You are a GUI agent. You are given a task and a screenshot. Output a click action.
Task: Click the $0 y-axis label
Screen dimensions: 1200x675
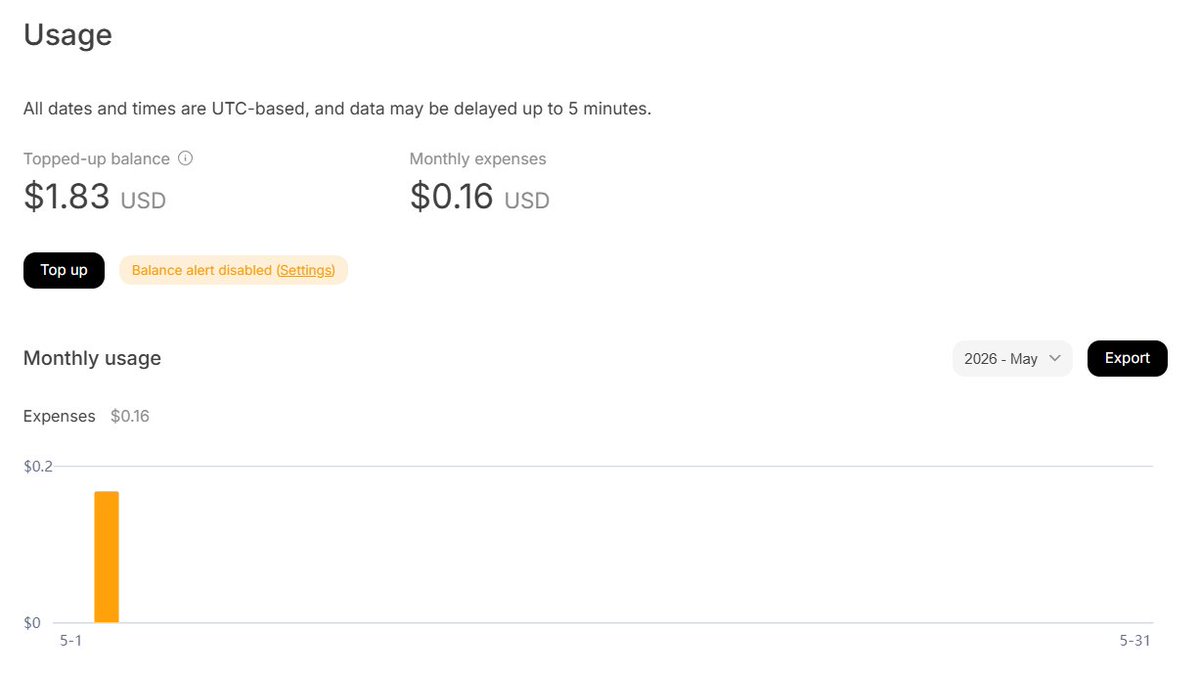[32, 622]
